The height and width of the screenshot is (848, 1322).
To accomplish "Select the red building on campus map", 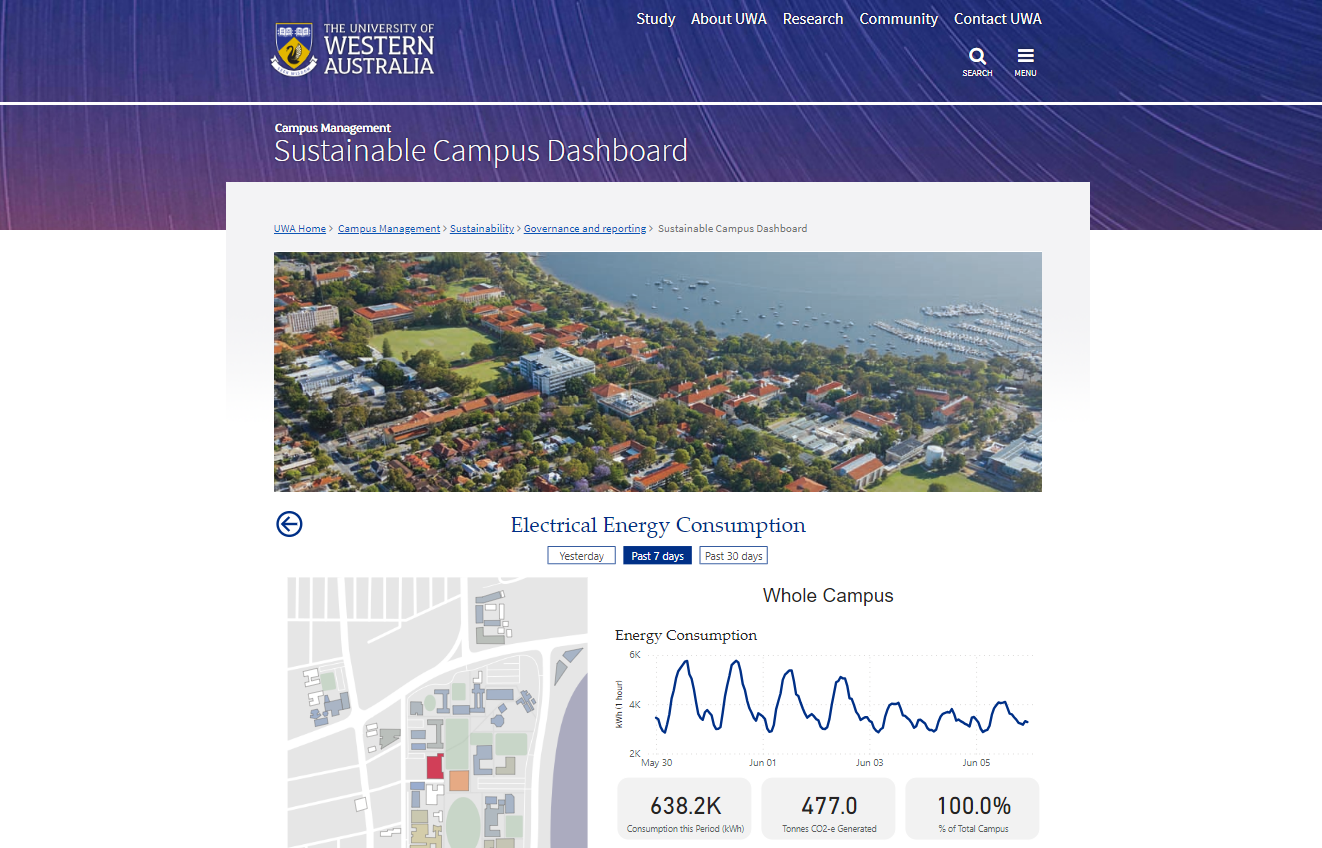I will point(434,767).
